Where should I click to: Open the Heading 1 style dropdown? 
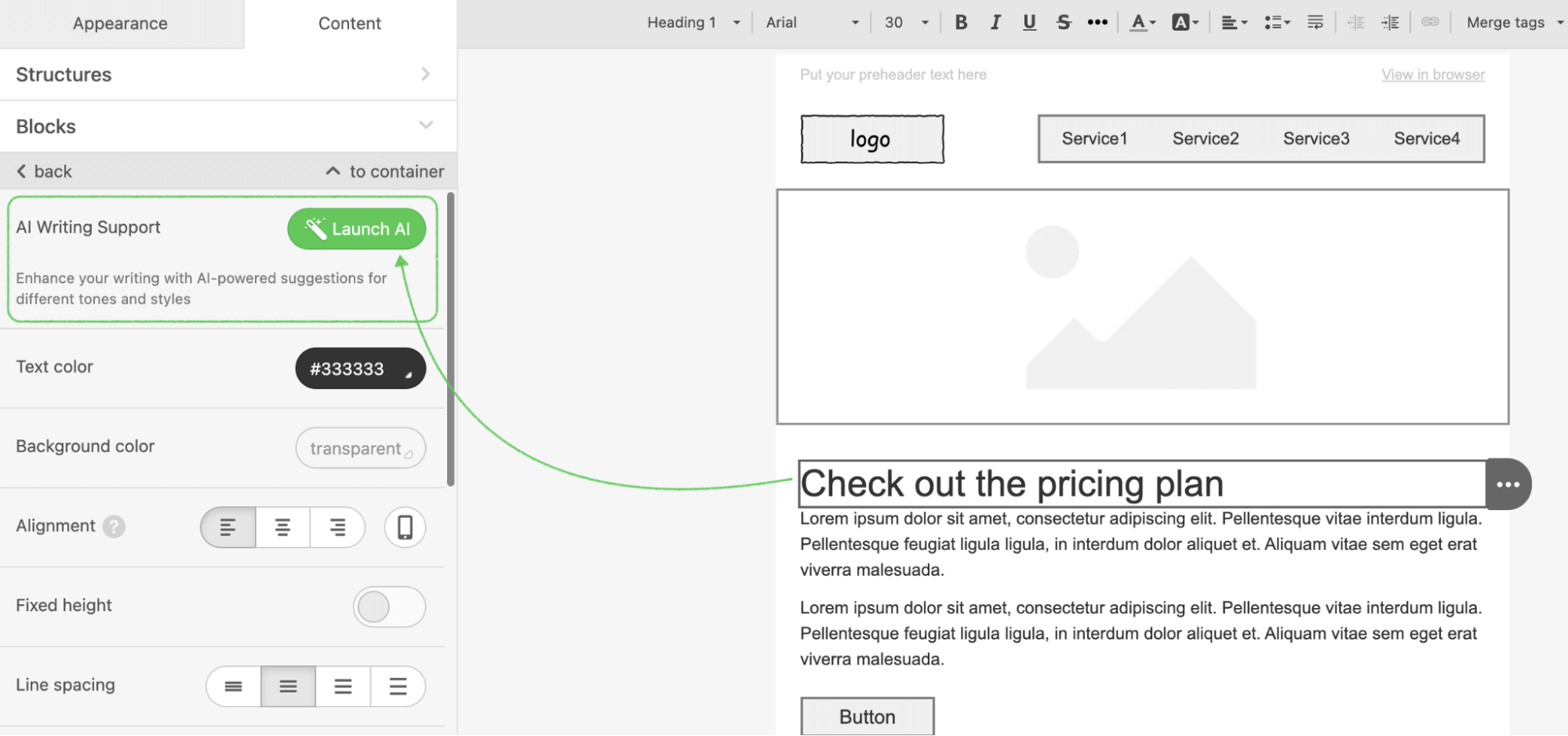[693, 23]
